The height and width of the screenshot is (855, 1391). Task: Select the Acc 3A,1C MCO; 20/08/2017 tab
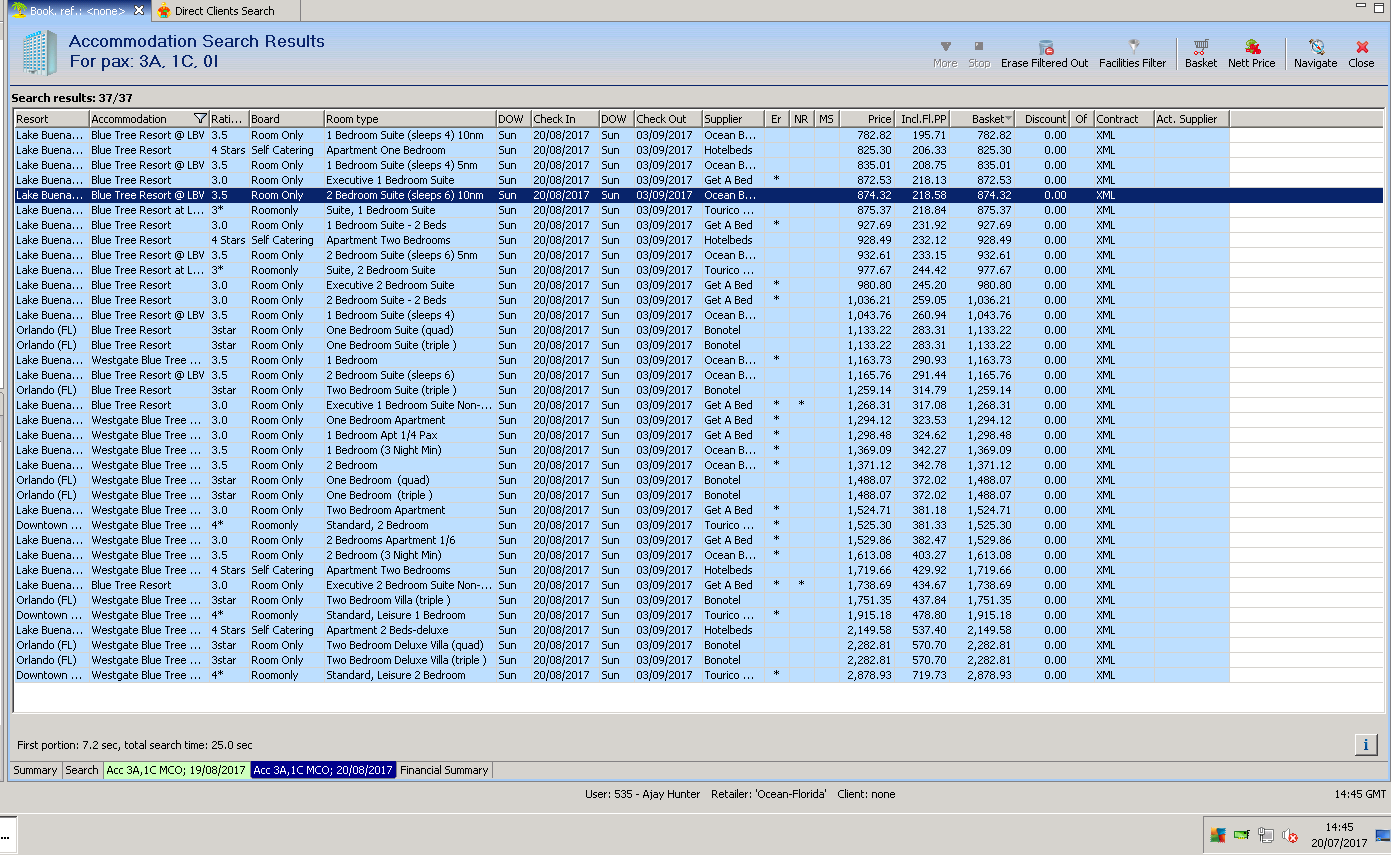click(323, 770)
